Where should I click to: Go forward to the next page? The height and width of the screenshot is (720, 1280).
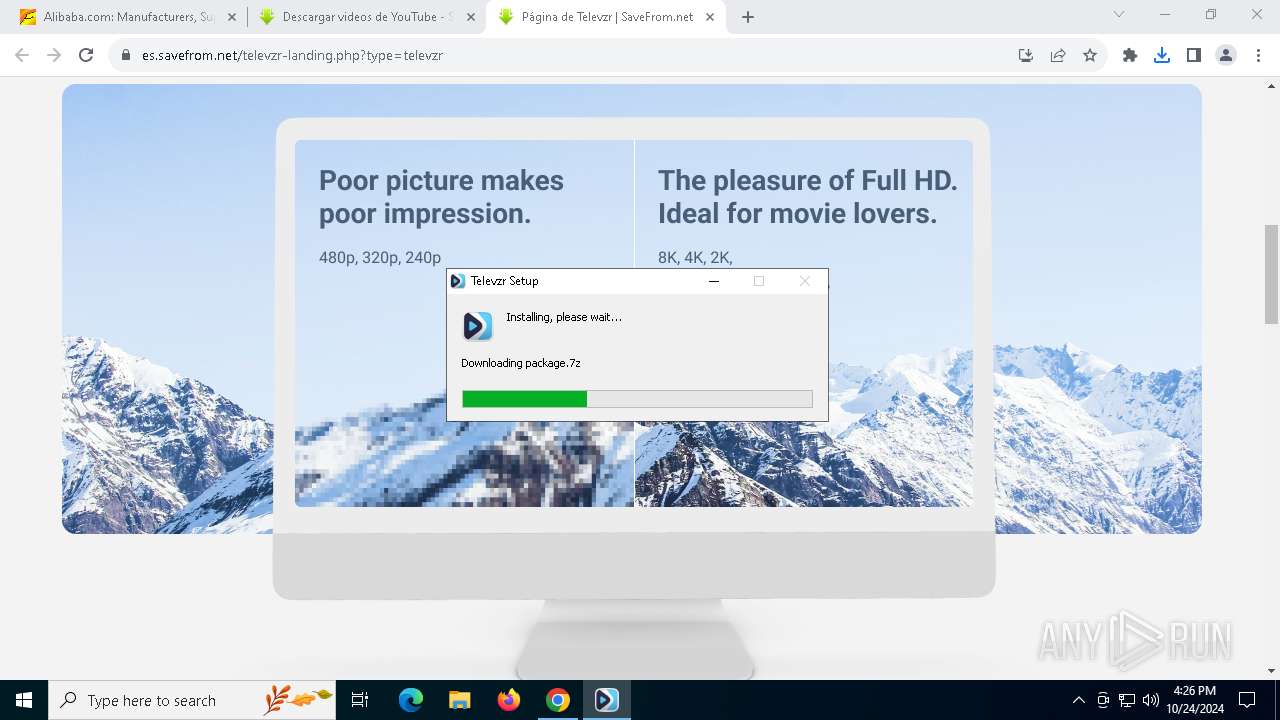[54, 55]
